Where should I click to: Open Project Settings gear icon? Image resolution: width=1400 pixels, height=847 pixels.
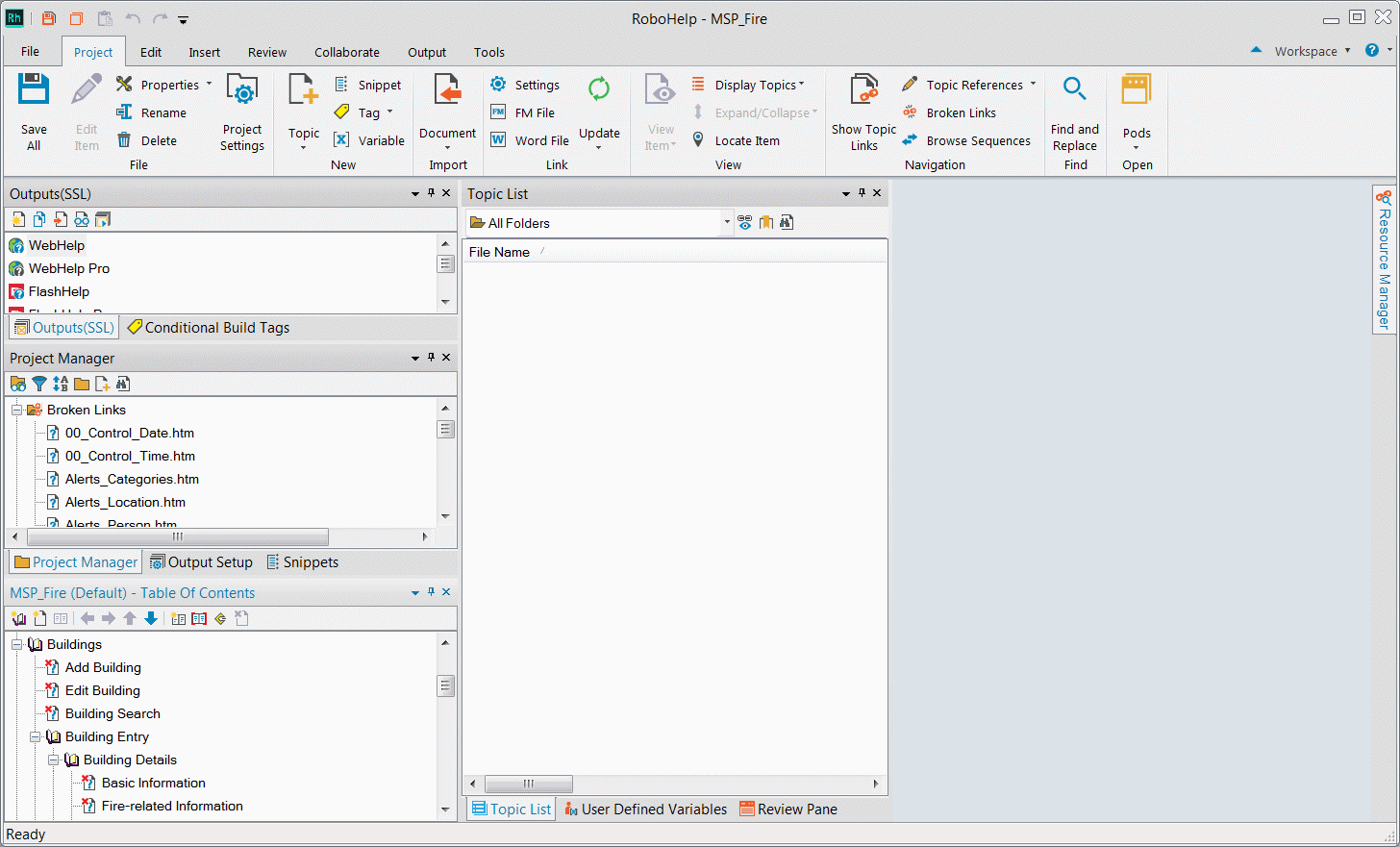click(241, 89)
